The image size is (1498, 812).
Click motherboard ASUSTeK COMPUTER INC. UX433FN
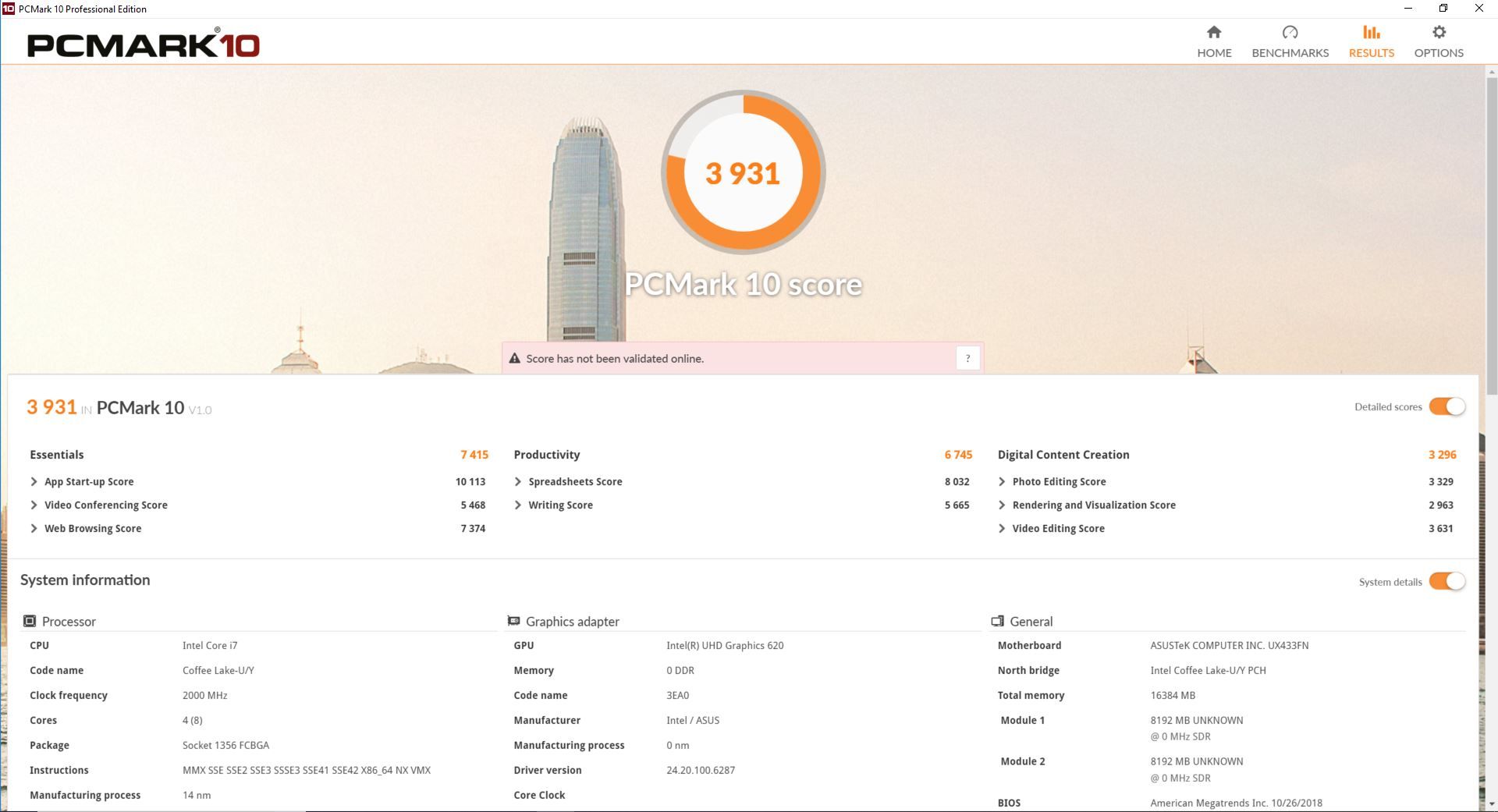[1229, 645]
